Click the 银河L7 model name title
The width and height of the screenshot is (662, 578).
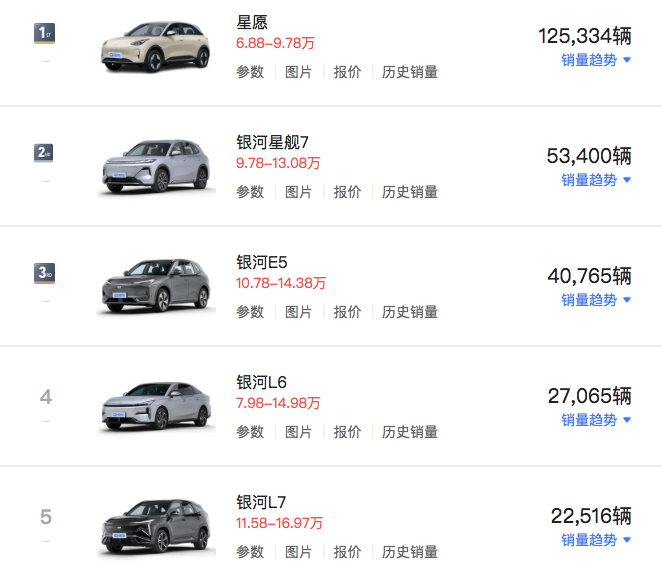click(x=261, y=502)
